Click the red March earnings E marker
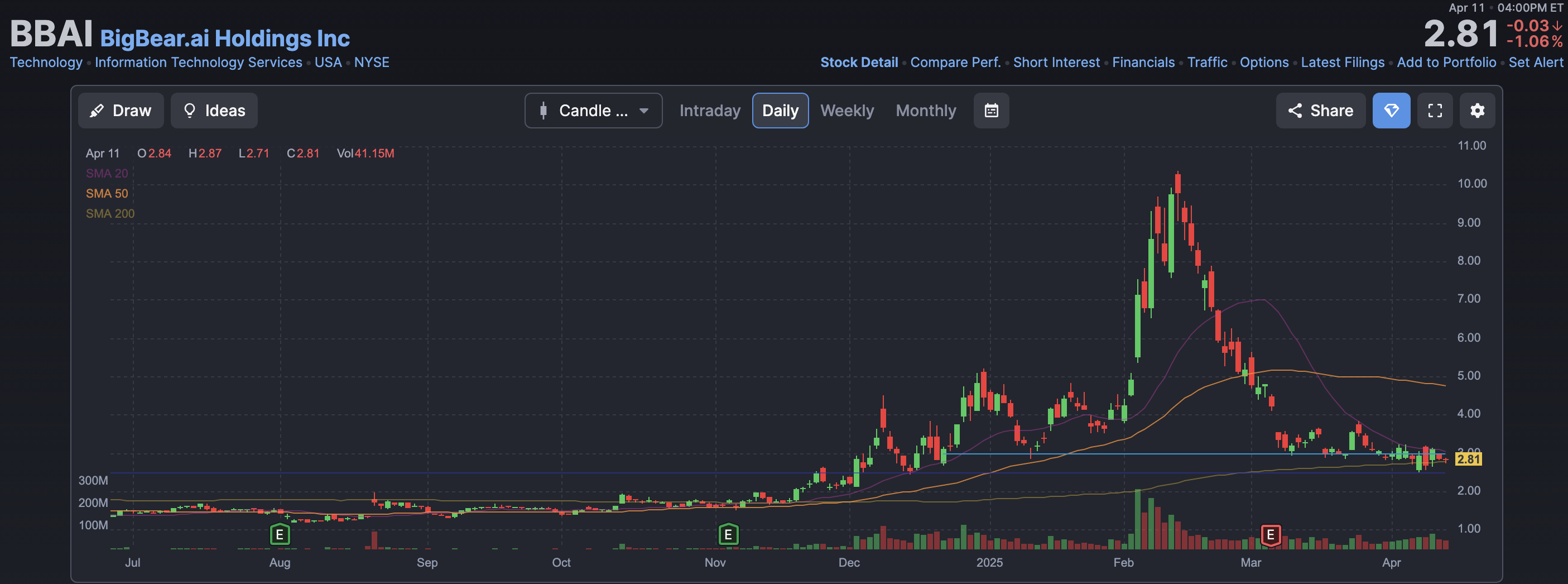This screenshot has width=1568, height=584. coord(1271,535)
